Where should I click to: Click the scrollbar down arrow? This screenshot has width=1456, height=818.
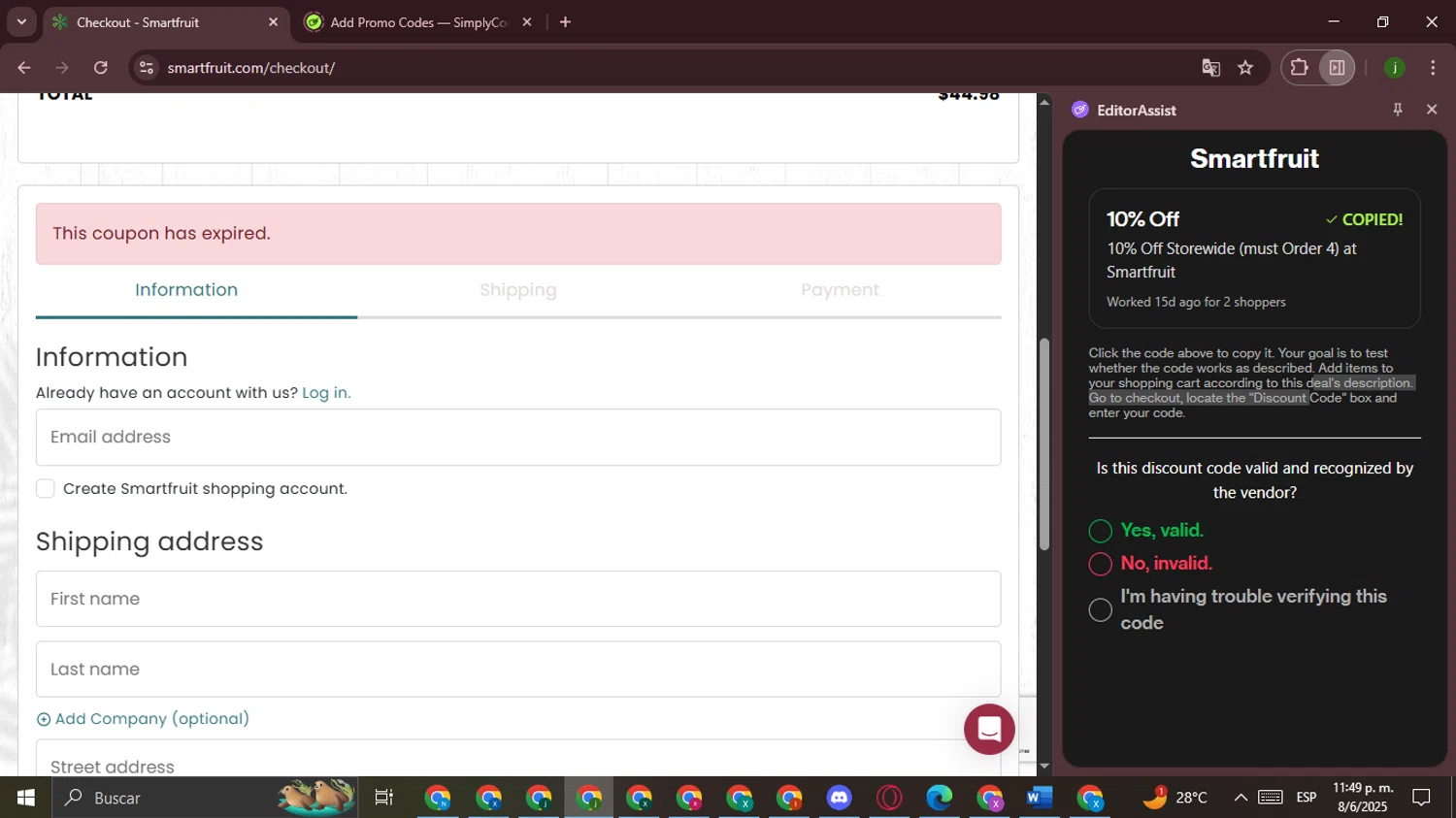1044,767
